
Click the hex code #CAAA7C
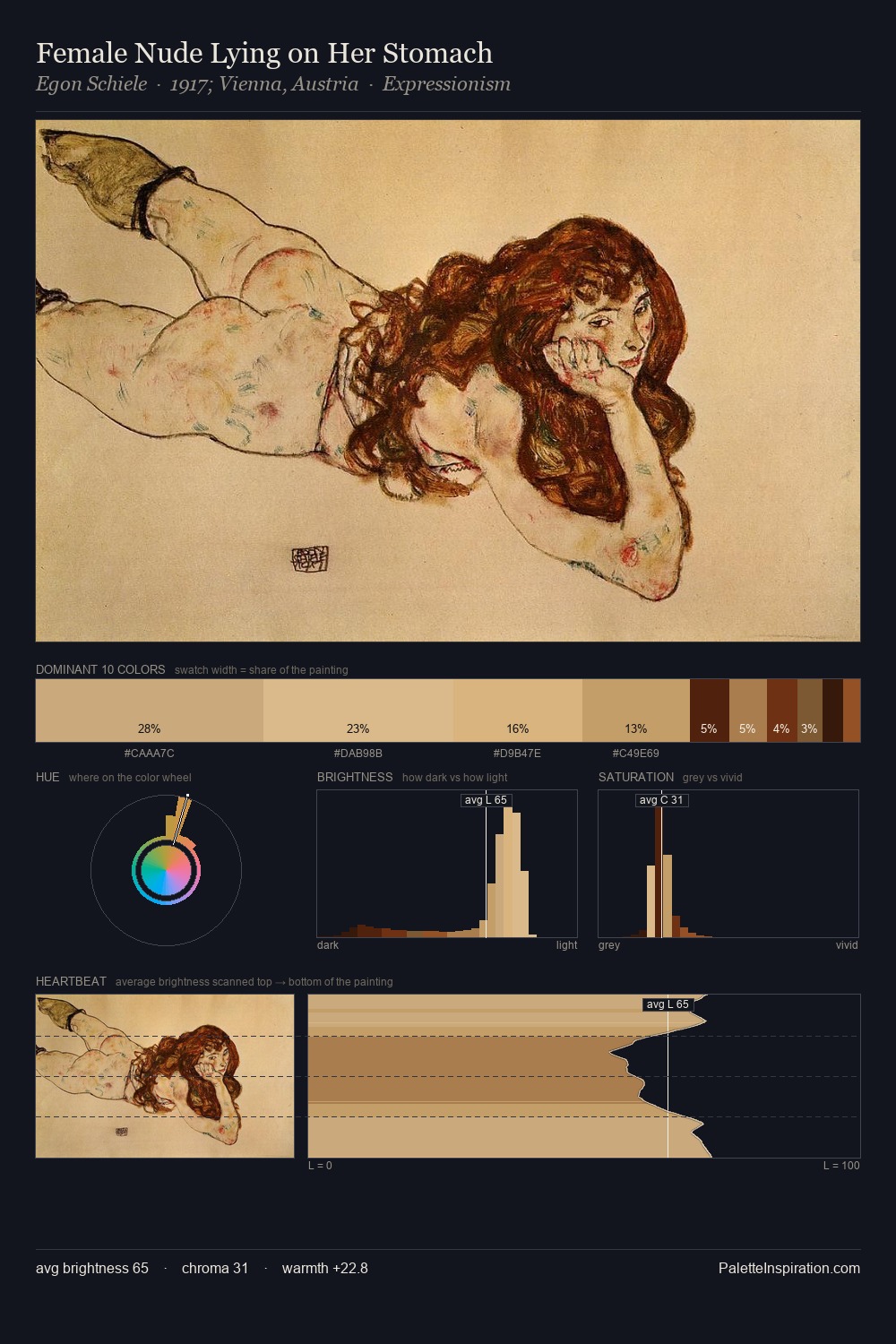click(150, 754)
